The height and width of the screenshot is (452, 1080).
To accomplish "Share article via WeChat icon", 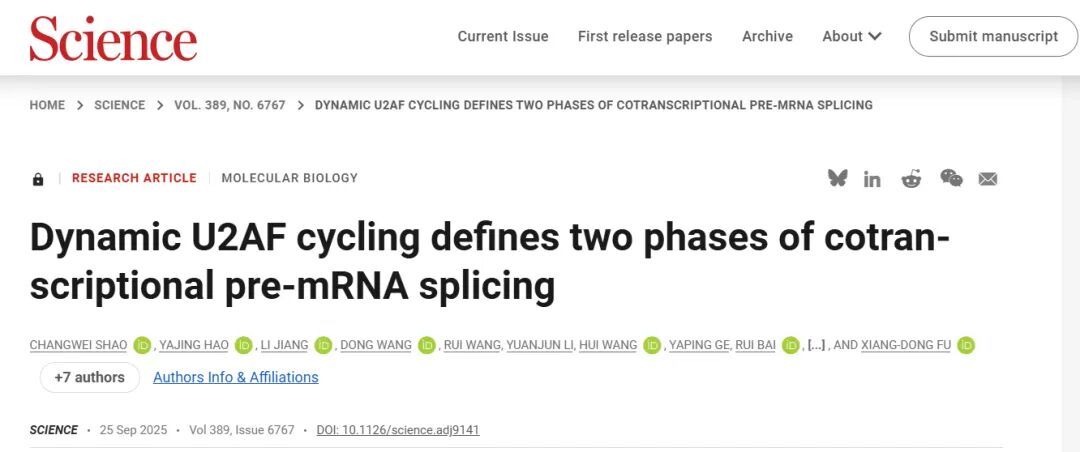I will (x=951, y=178).
